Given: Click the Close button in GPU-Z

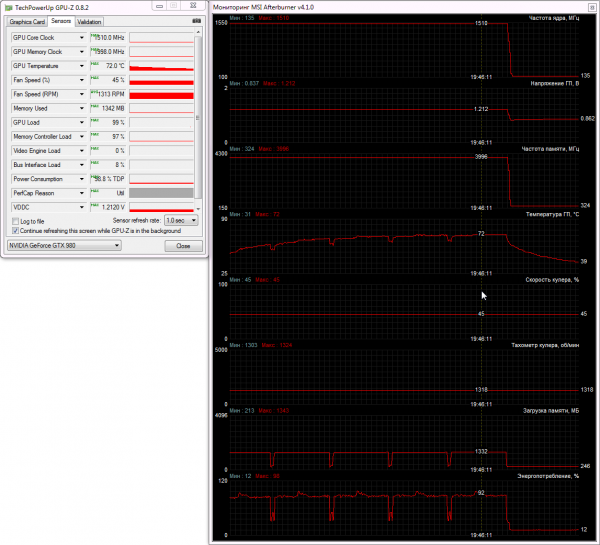Looking at the screenshot, I should (183, 246).
